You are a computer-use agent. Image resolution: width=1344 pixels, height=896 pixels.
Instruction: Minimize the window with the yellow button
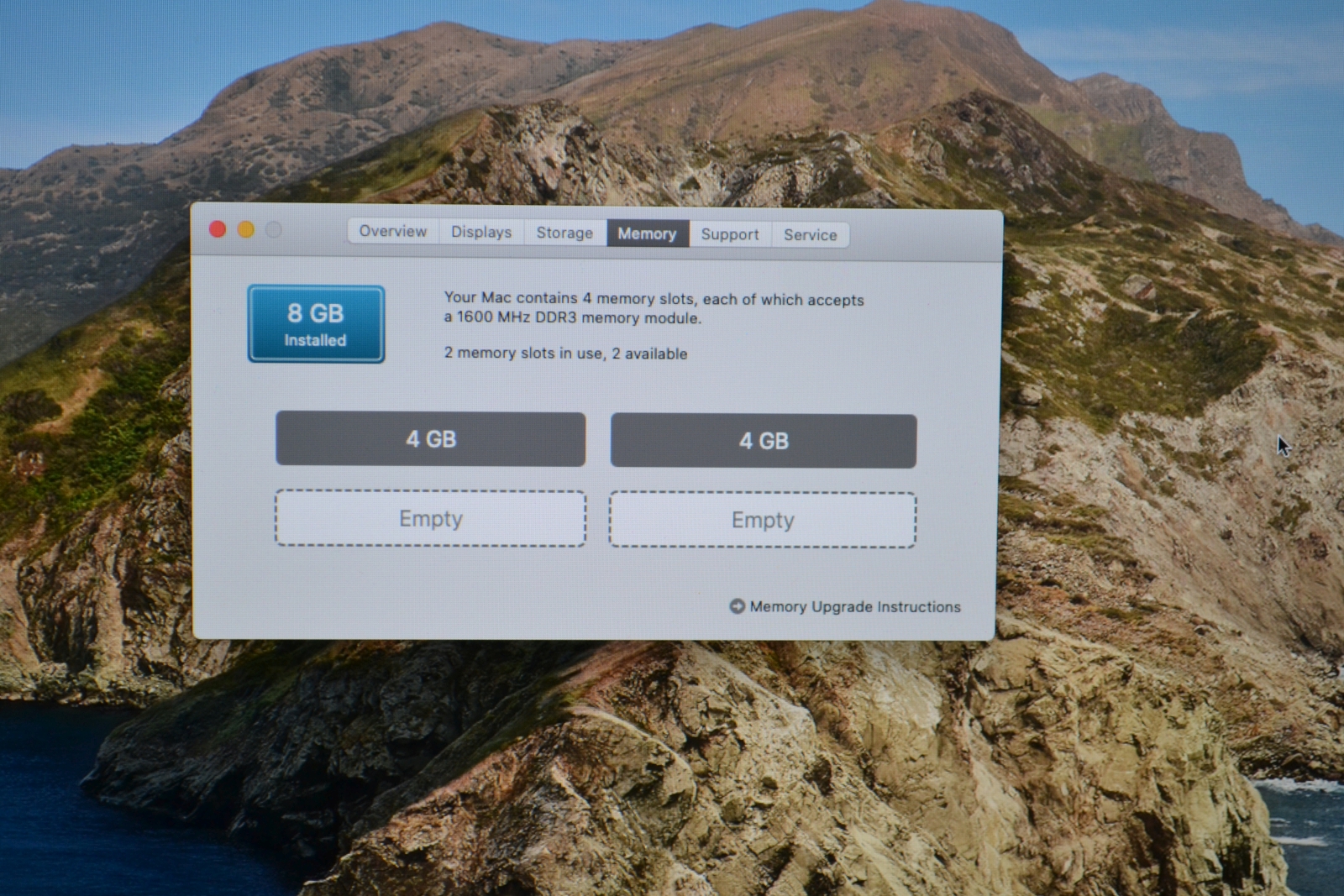(x=246, y=229)
